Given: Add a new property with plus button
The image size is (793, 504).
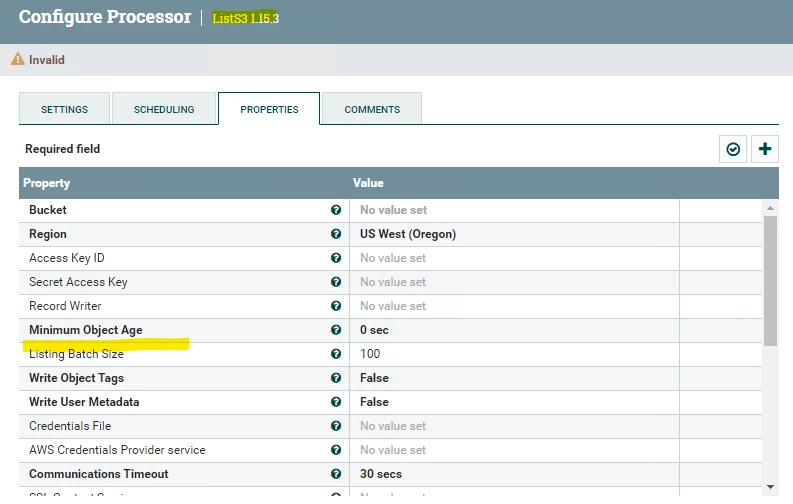Looking at the screenshot, I should pos(765,149).
